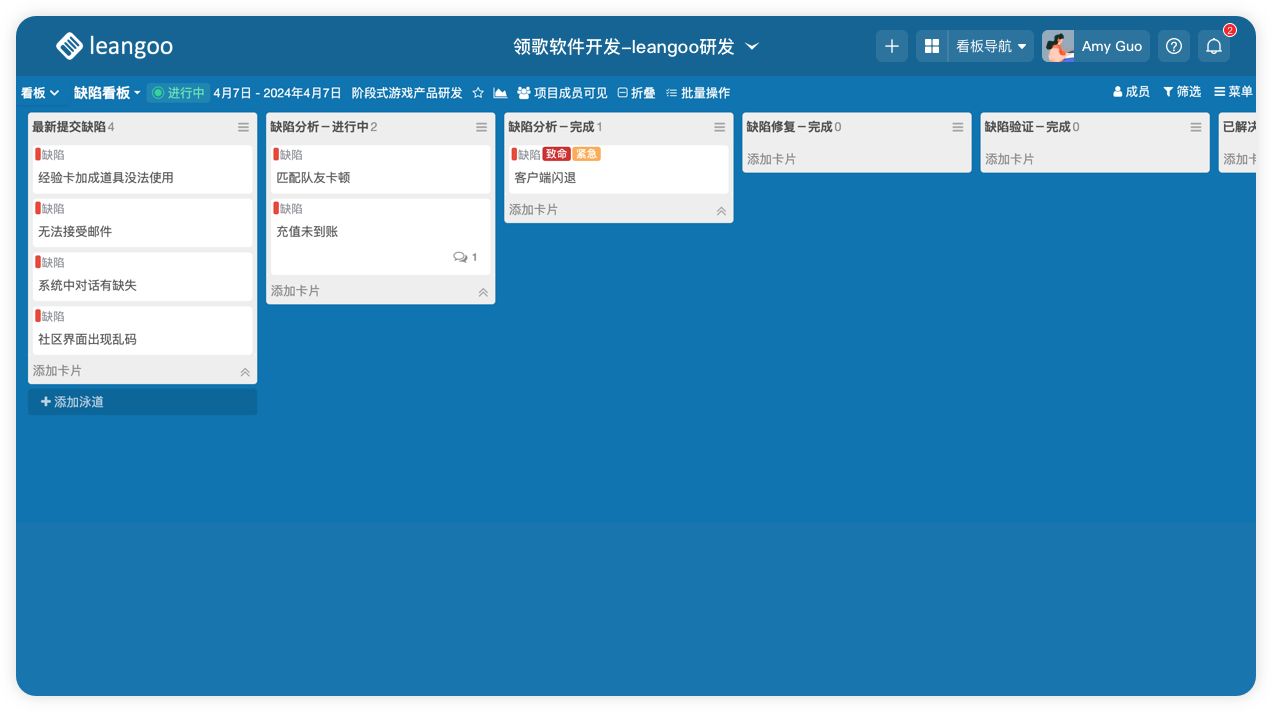1272x712 pixels.
Task: Click the leangoo logo
Action: (114, 46)
